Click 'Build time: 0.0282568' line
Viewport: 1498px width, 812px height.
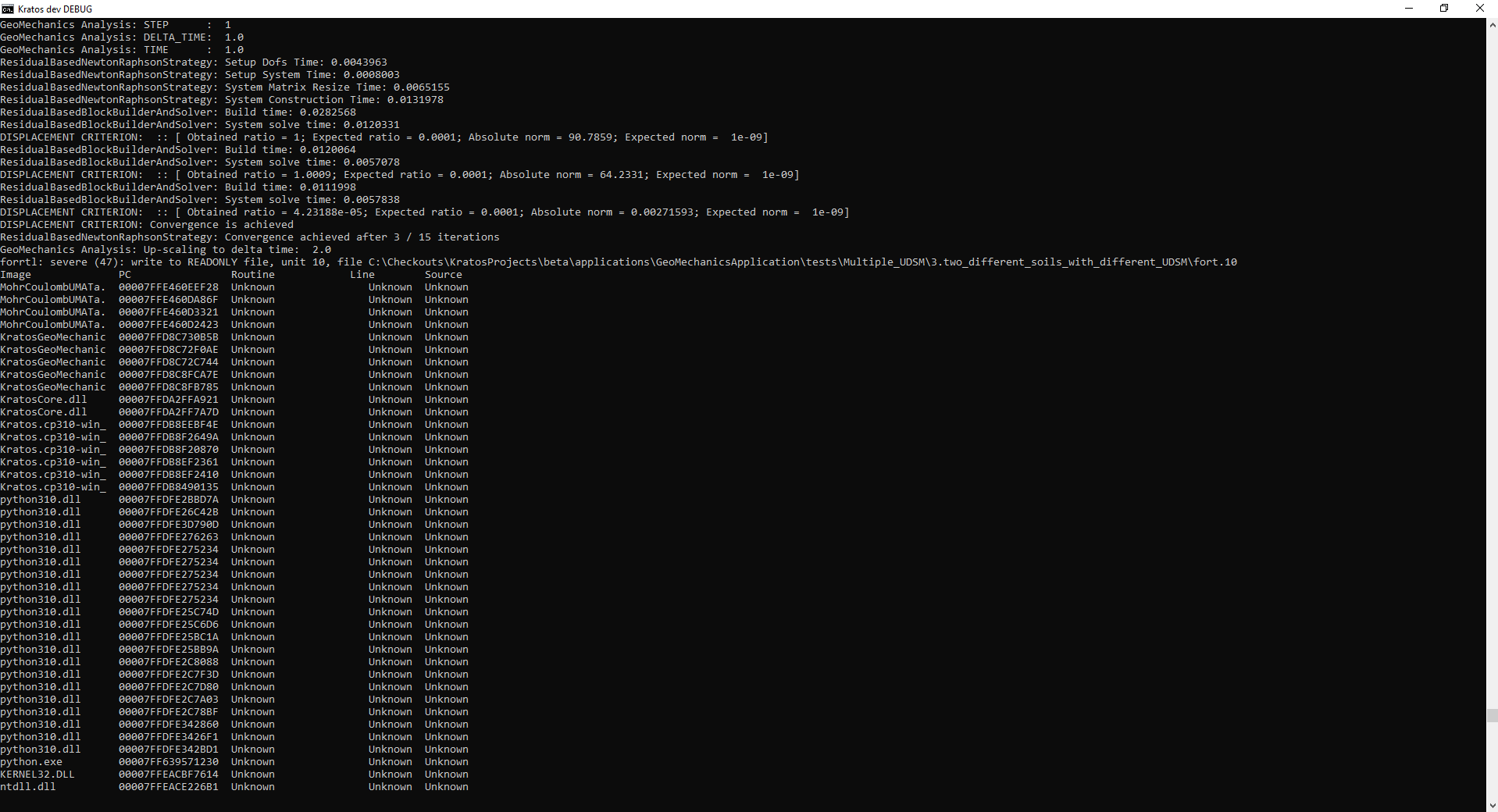coord(178,112)
